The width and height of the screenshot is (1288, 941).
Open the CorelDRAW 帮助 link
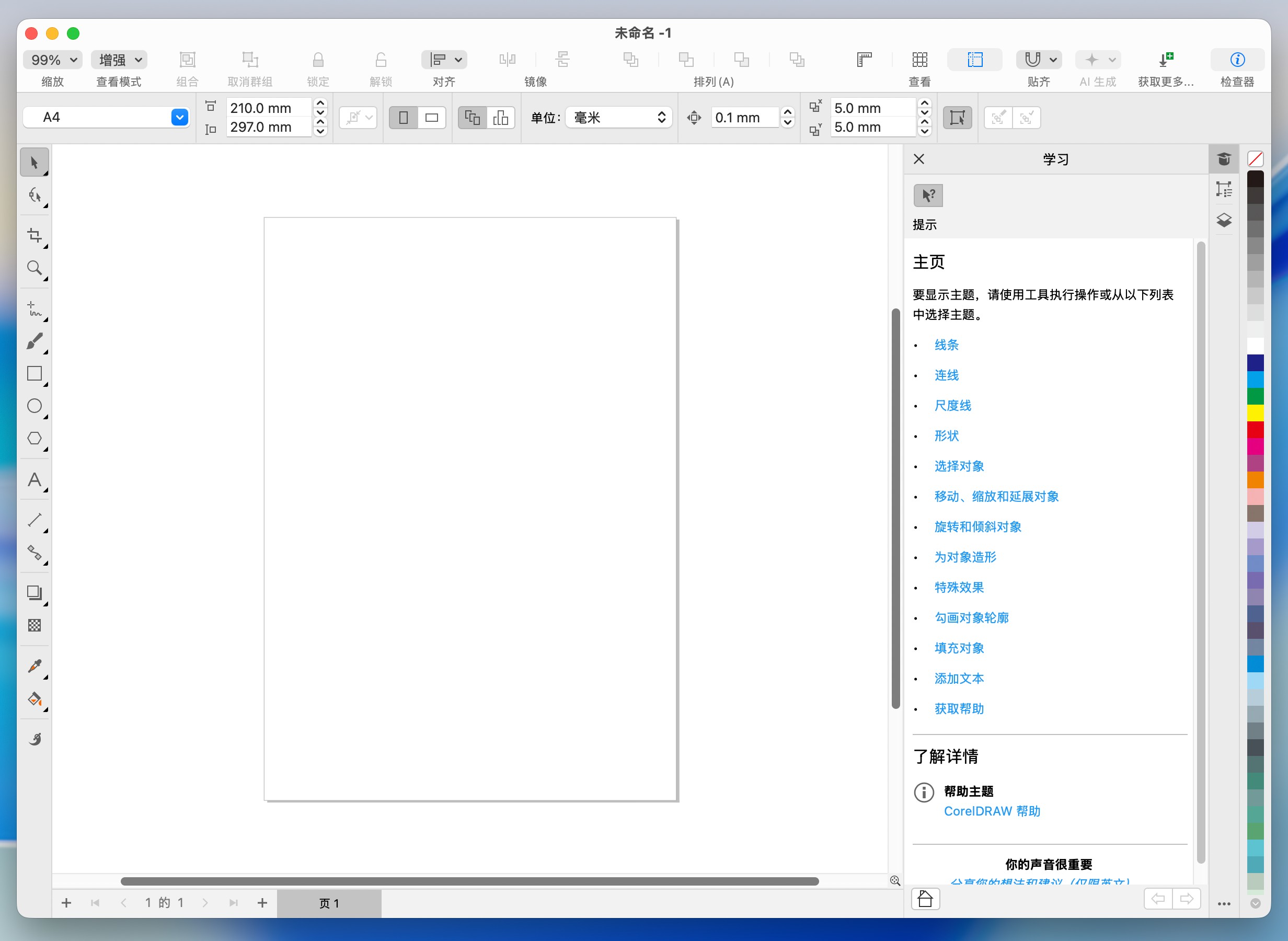(x=991, y=811)
